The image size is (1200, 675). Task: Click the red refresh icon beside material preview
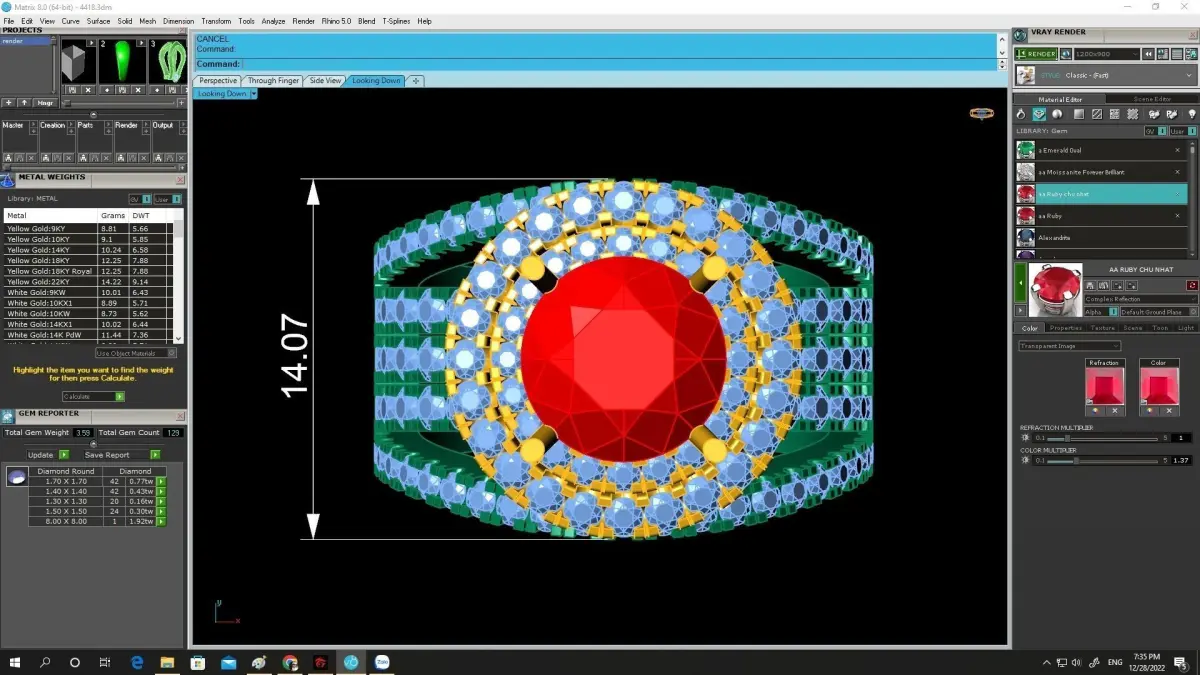[x=1192, y=286]
